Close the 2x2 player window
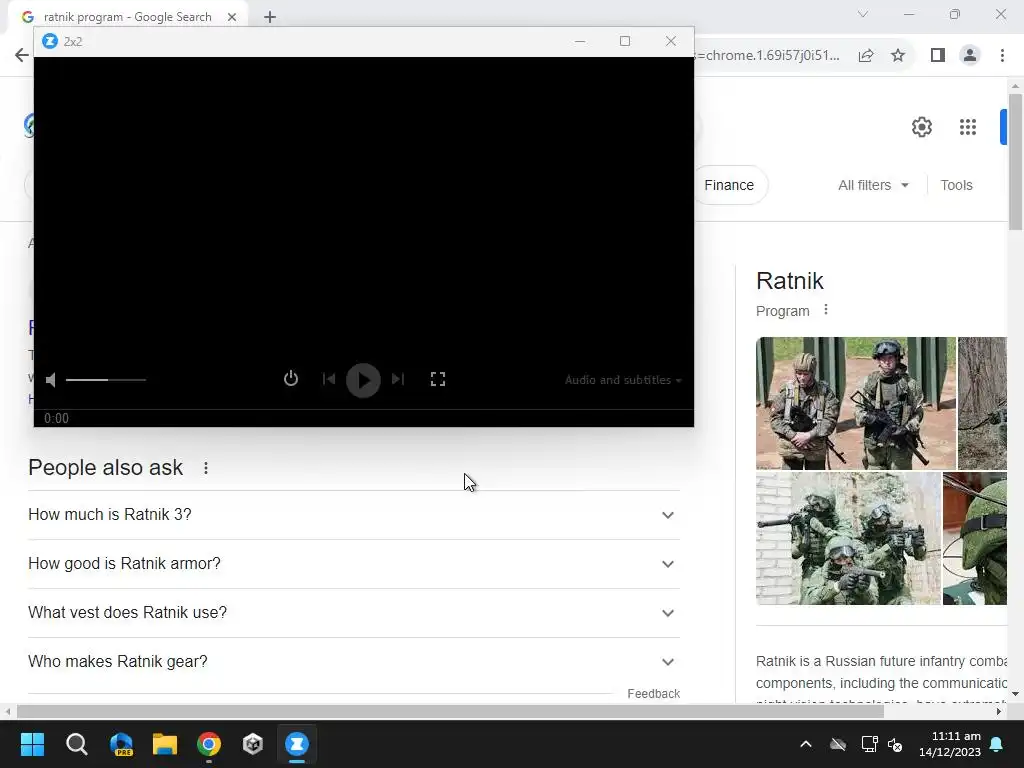 pyautogui.click(x=671, y=41)
